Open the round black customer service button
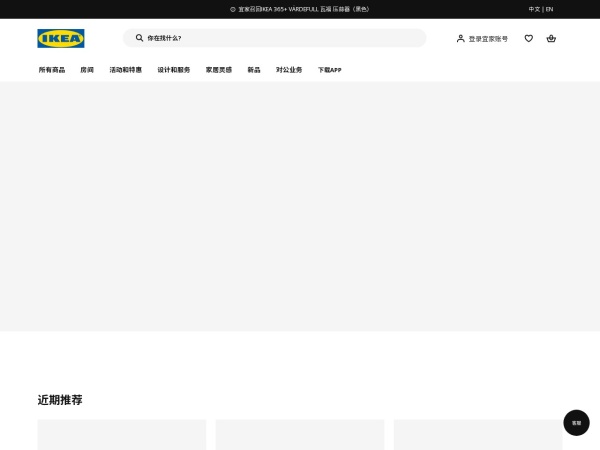600x450 pixels. 576,423
